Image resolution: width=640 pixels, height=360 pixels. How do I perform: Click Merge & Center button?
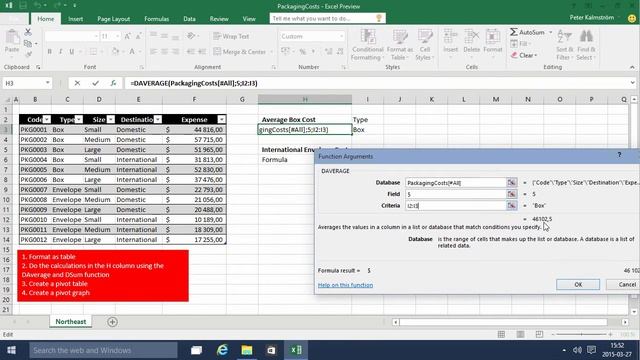(x=240, y=52)
